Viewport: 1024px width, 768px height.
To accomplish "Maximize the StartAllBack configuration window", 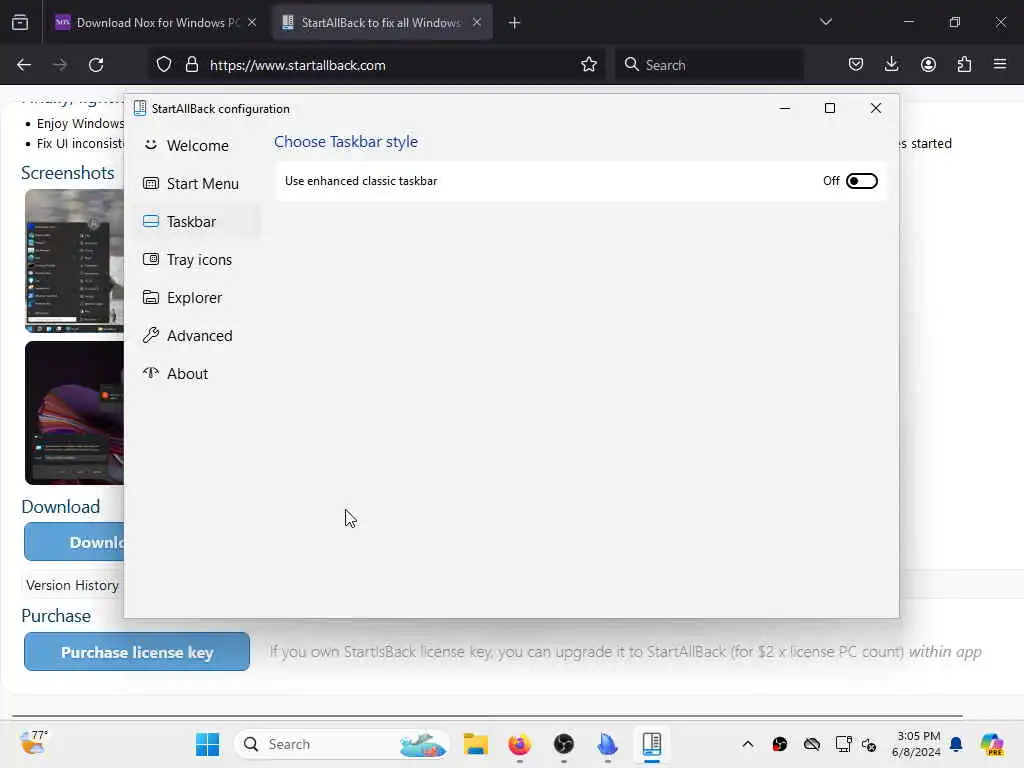I will [829, 108].
